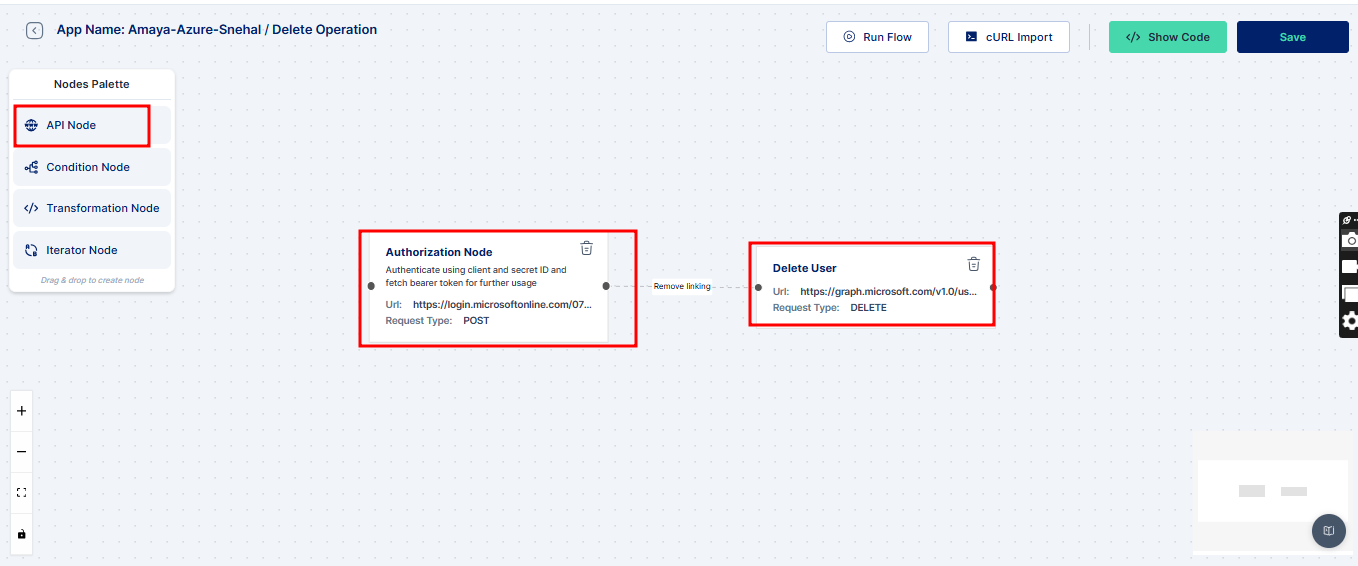Click the back arrow beside App Name
This screenshot has width=1358, height=566.
point(35,31)
